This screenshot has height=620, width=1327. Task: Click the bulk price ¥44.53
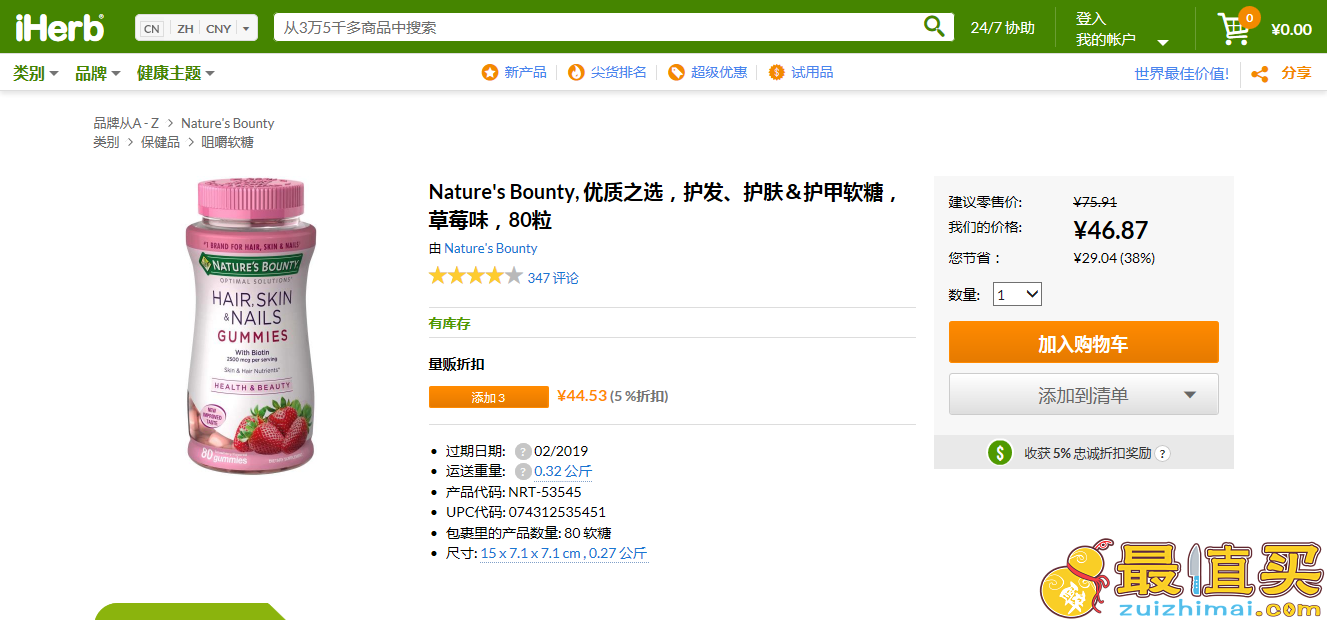click(x=582, y=395)
